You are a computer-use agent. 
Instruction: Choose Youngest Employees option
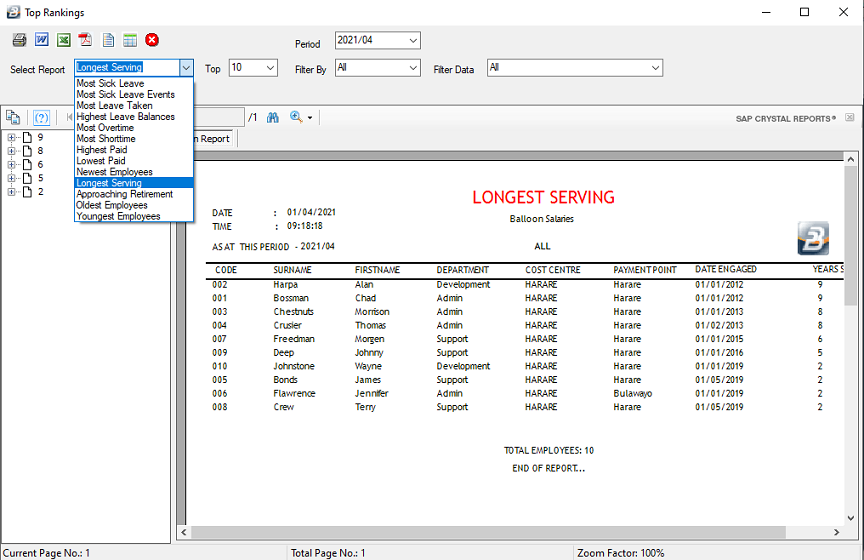tap(134, 216)
